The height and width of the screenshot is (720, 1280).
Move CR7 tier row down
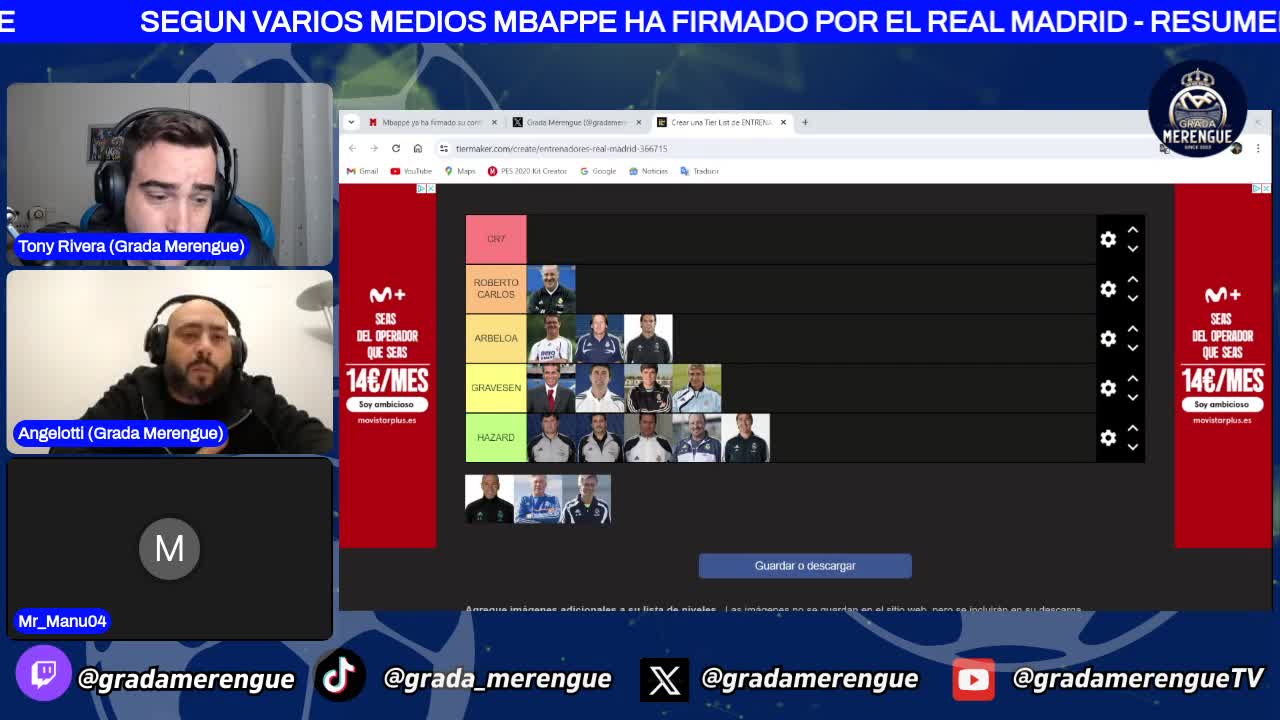(1133, 248)
